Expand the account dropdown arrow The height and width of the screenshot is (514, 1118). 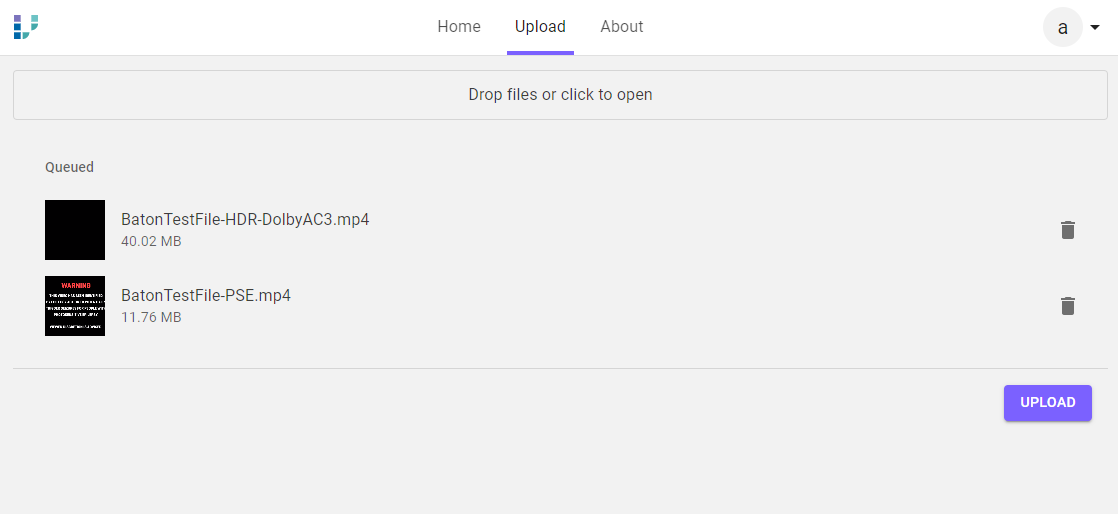tap(1094, 28)
